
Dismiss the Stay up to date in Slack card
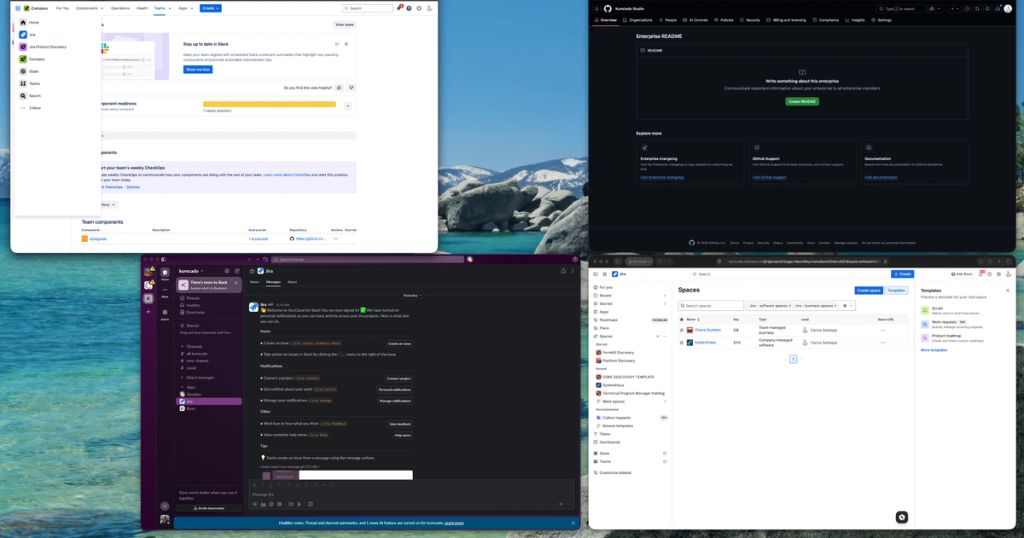(346, 44)
